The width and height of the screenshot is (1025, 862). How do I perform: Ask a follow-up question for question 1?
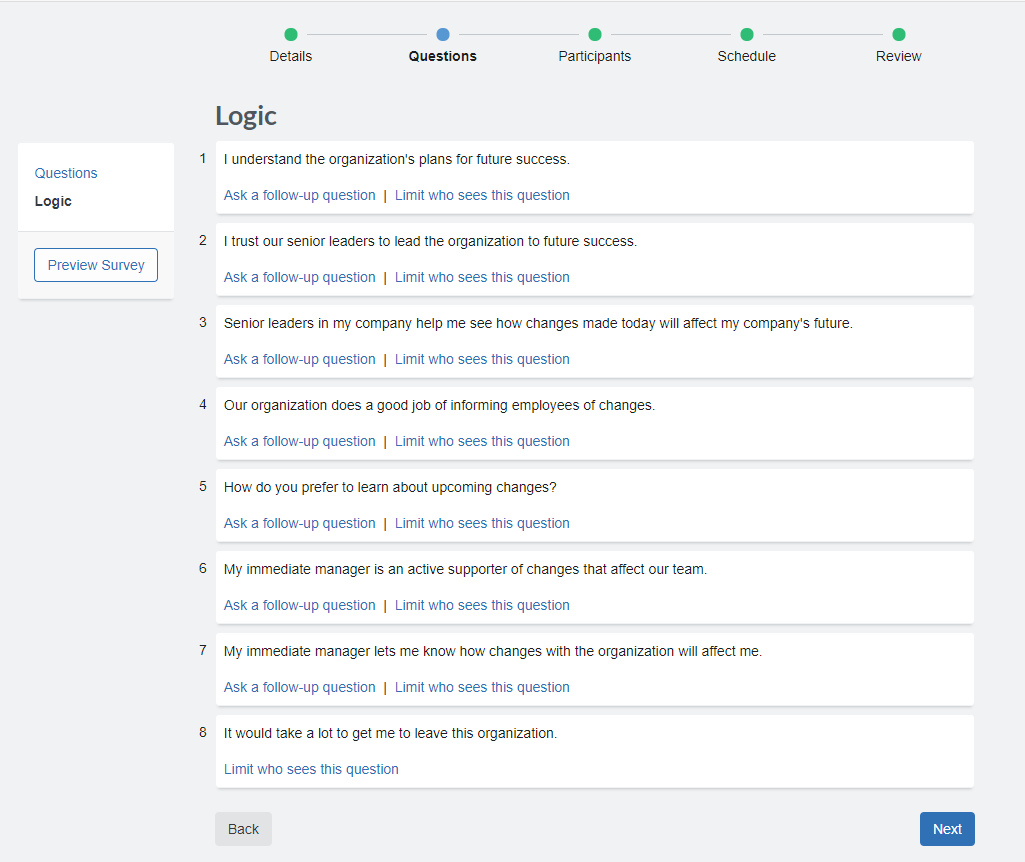pos(299,194)
